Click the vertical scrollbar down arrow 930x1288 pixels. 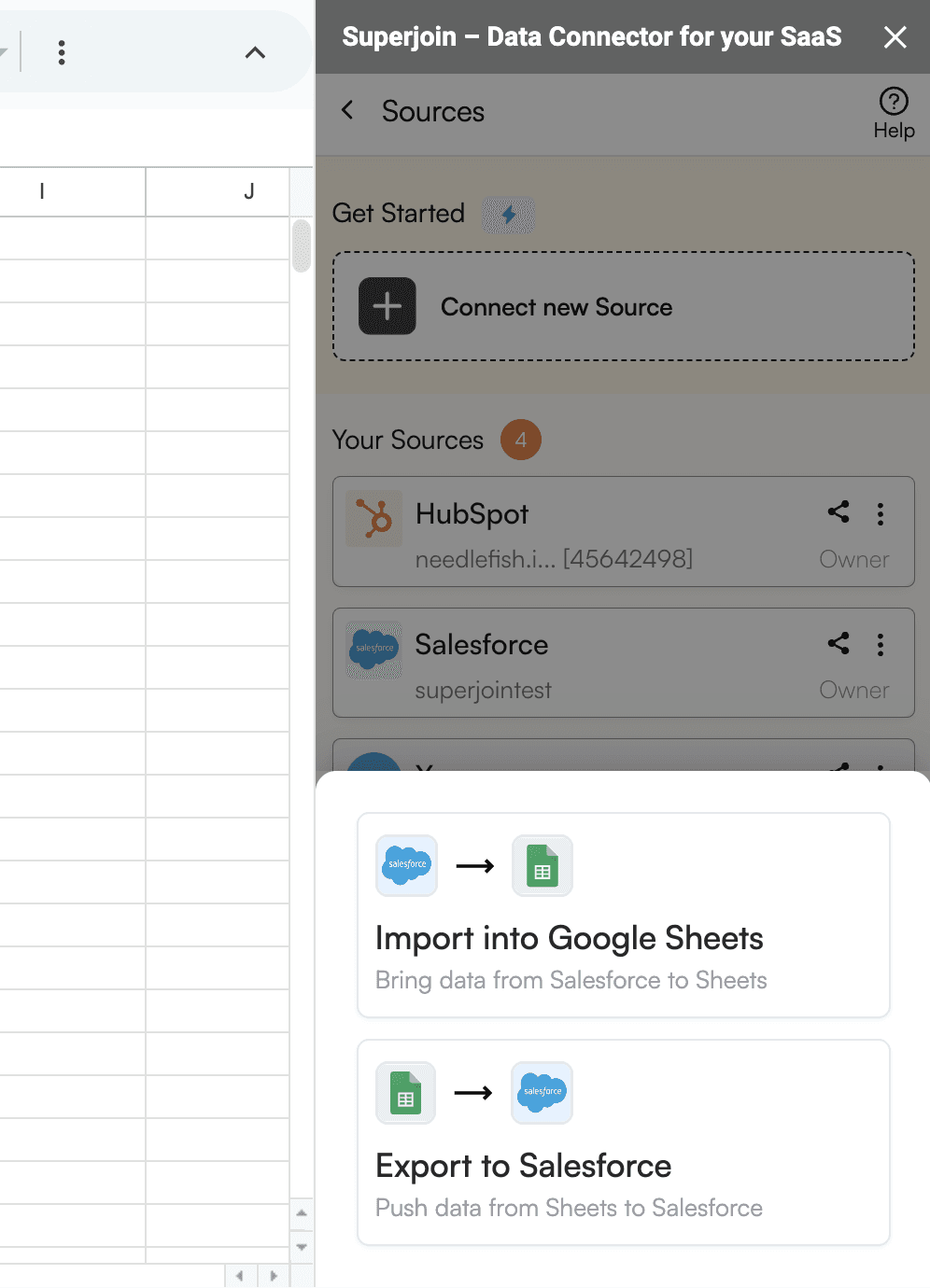(x=301, y=1247)
